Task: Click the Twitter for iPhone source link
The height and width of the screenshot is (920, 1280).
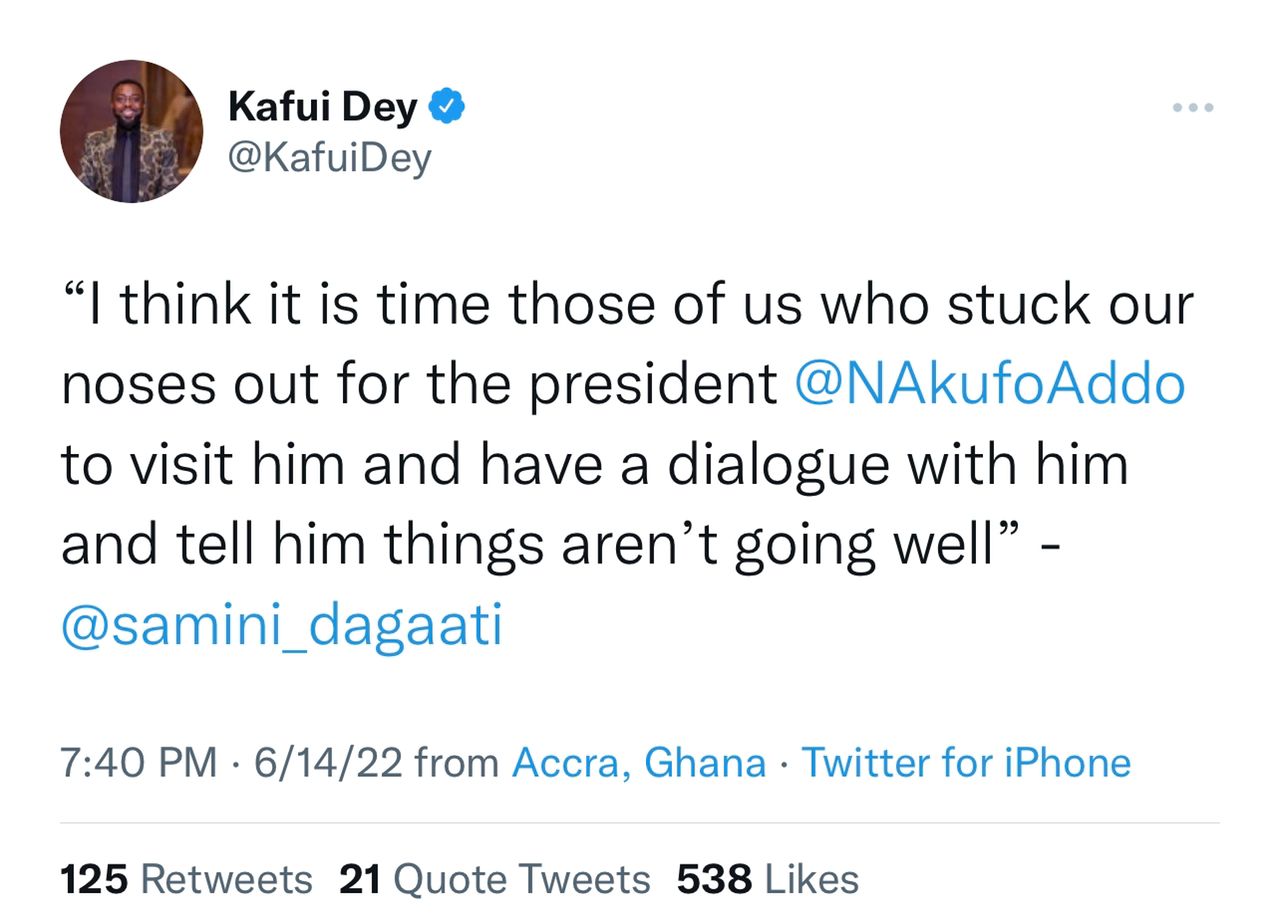Action: point(966,763)
